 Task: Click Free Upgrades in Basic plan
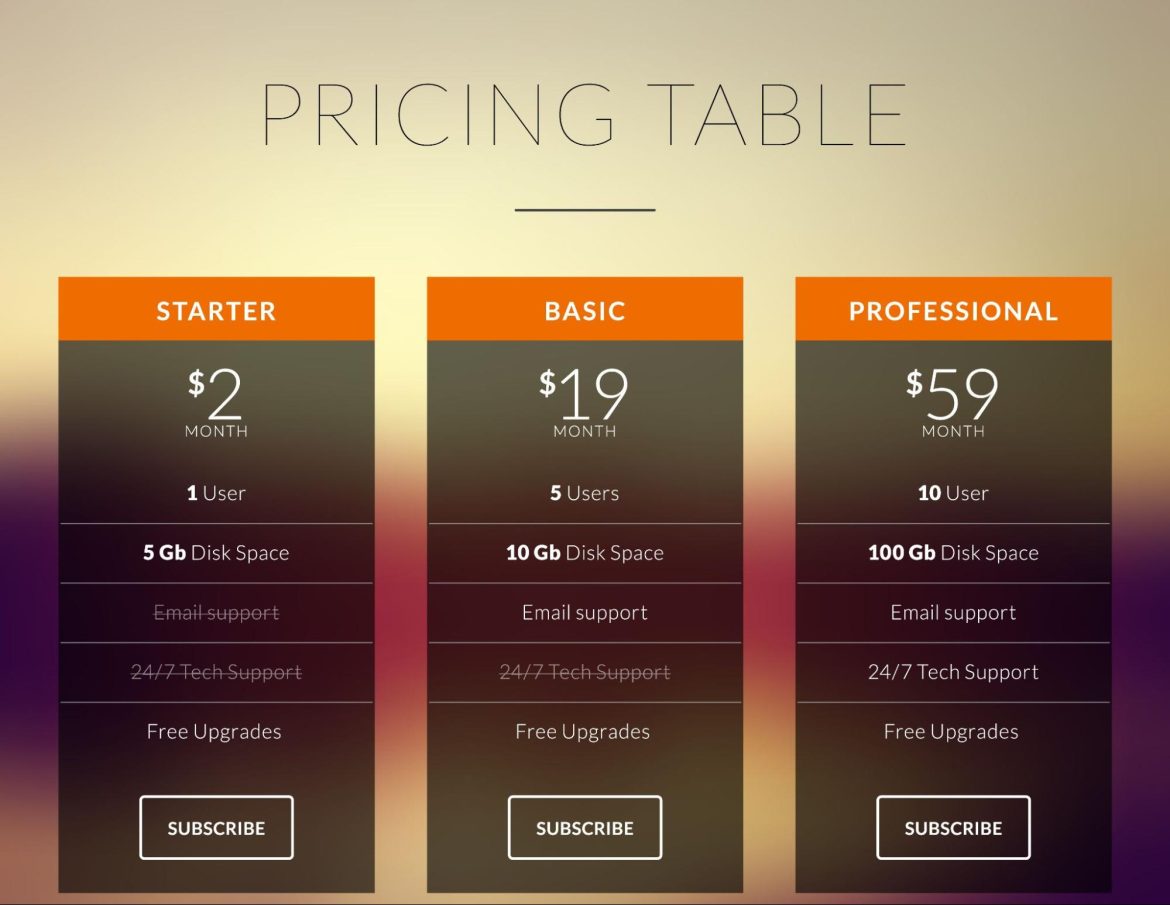click(584, 731)
